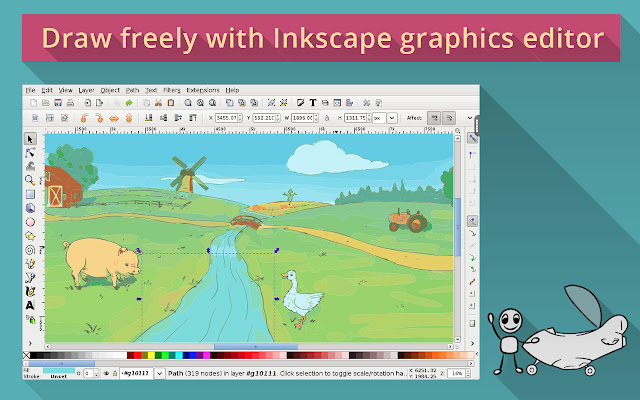Click the Print icon
The image size is (640, 400).
[70, 103]
